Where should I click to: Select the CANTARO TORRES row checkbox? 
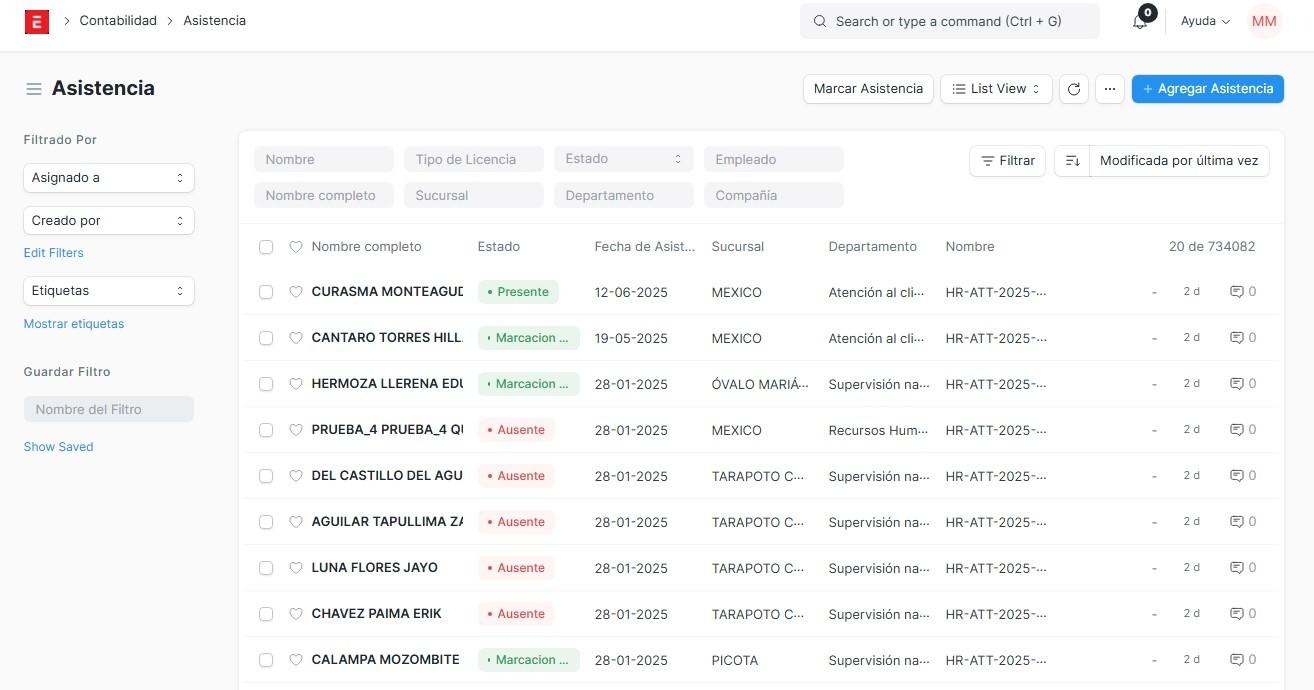click(266, 338)
